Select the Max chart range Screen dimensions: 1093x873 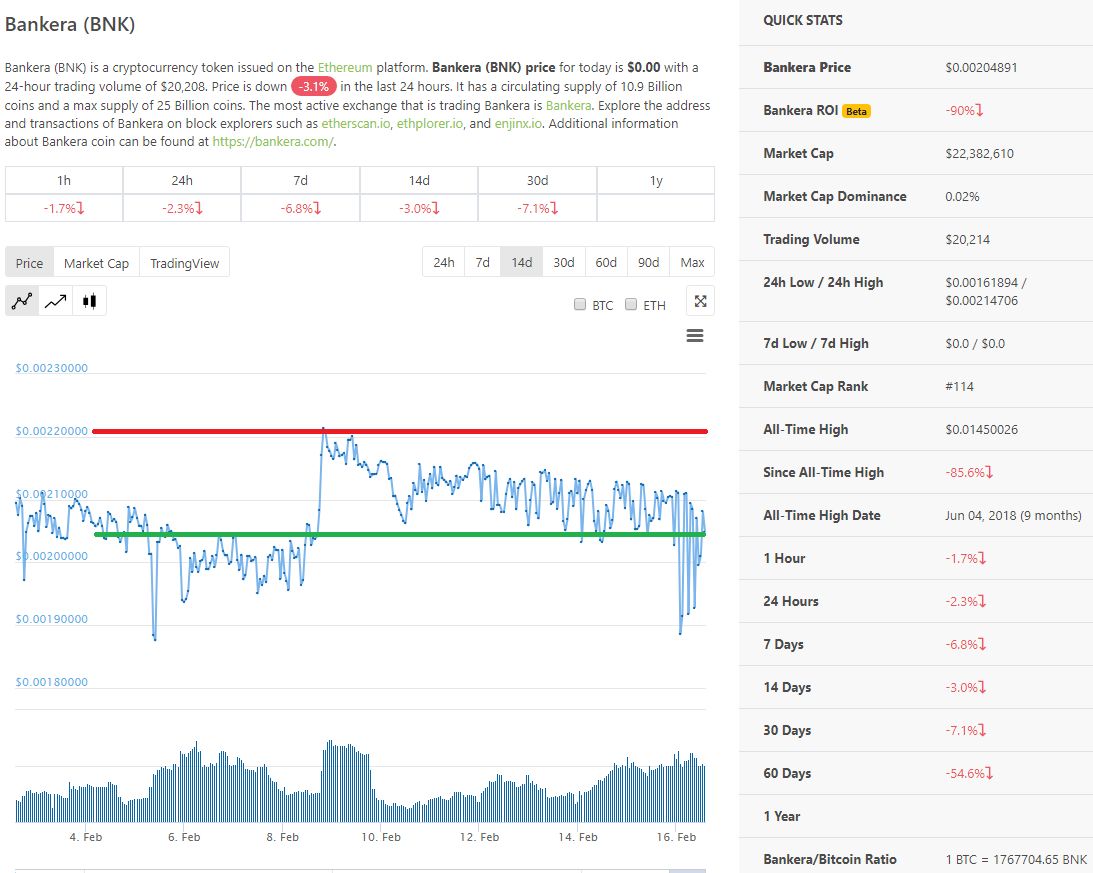(x=692, y=262)
